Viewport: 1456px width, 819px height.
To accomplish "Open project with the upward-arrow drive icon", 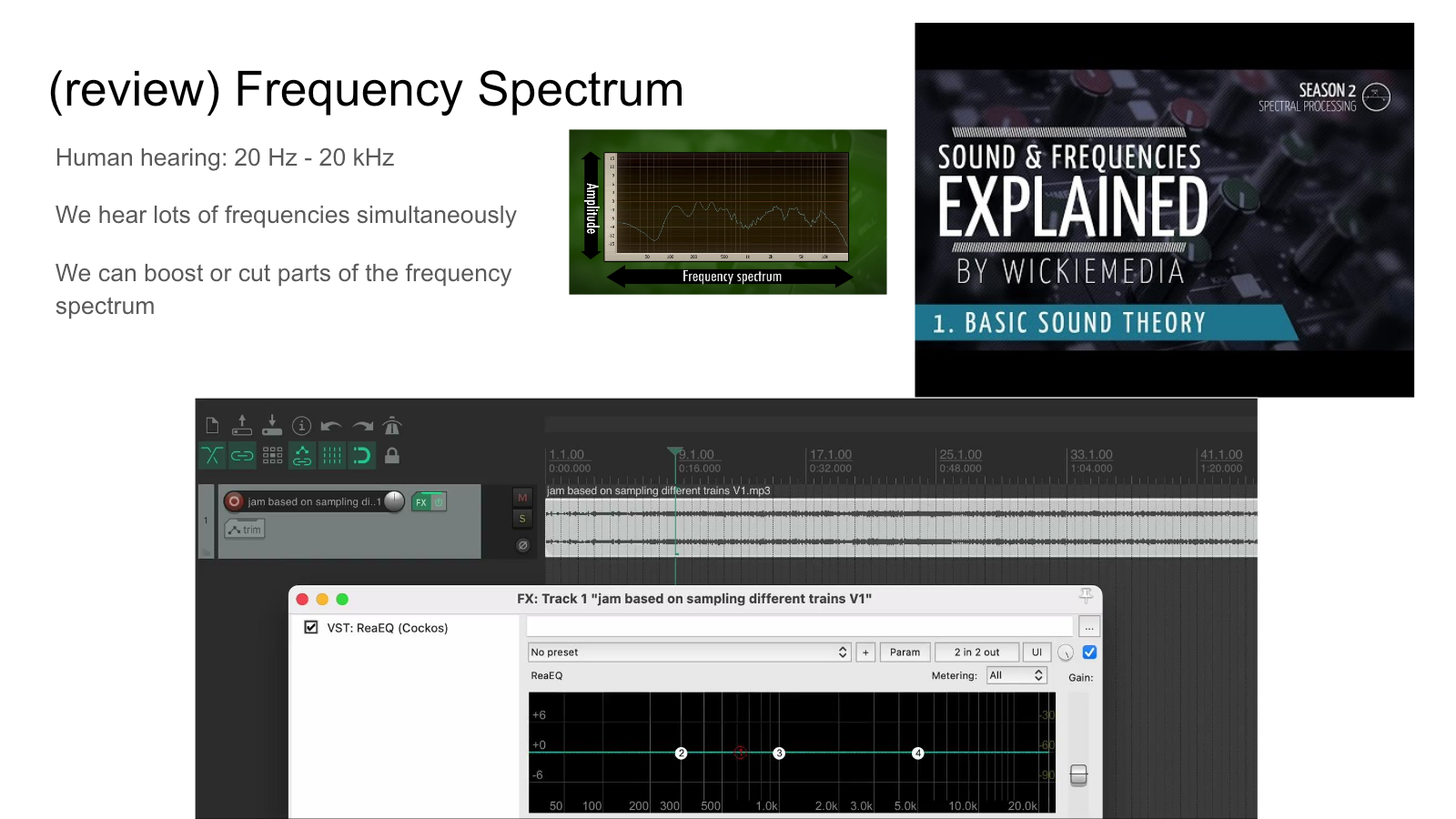I will 242,425.
